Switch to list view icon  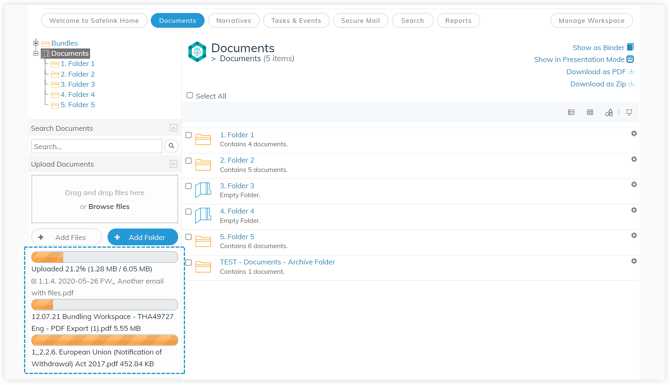[571, 112]
